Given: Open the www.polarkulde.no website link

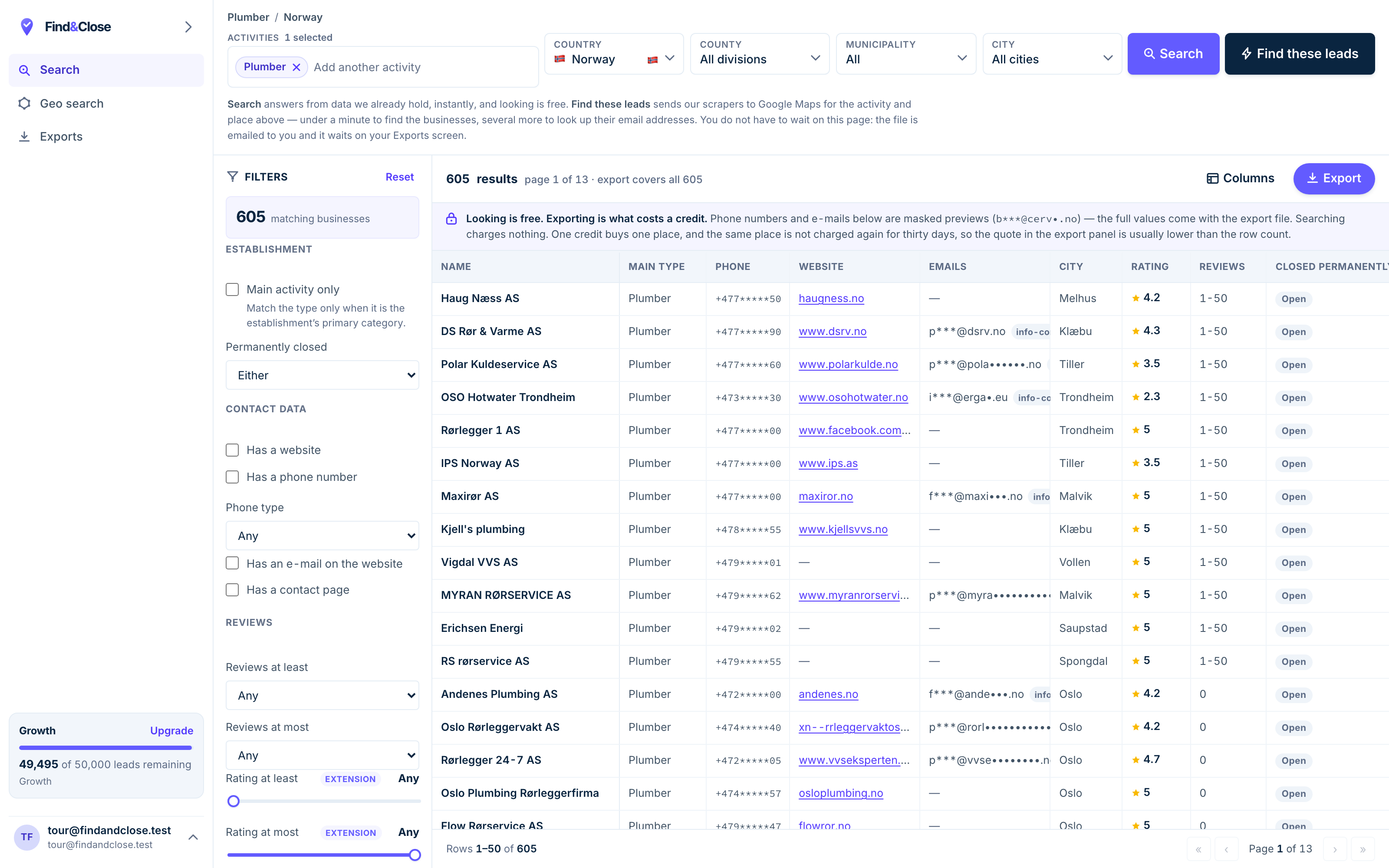Looking at the screenshot, I should (848, 365).
